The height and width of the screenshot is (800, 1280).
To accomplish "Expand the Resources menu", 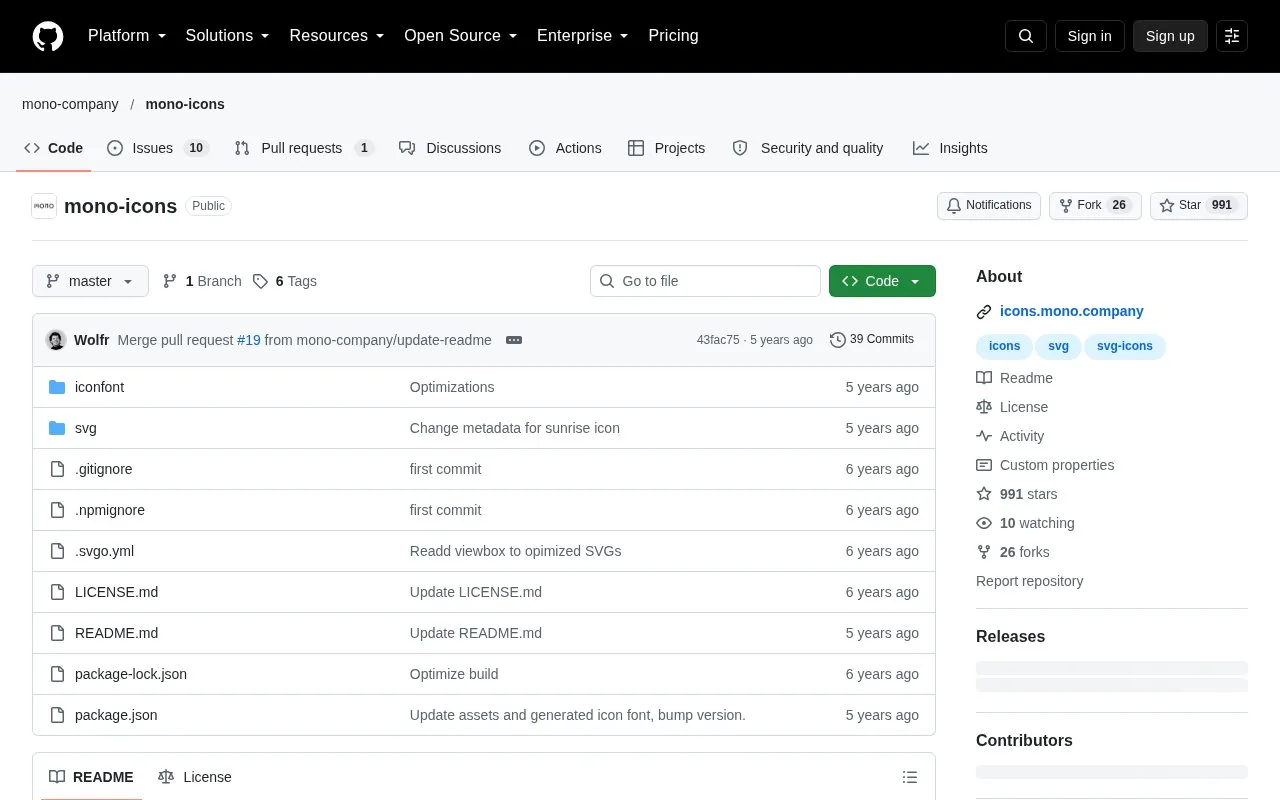I will point(337,36).
